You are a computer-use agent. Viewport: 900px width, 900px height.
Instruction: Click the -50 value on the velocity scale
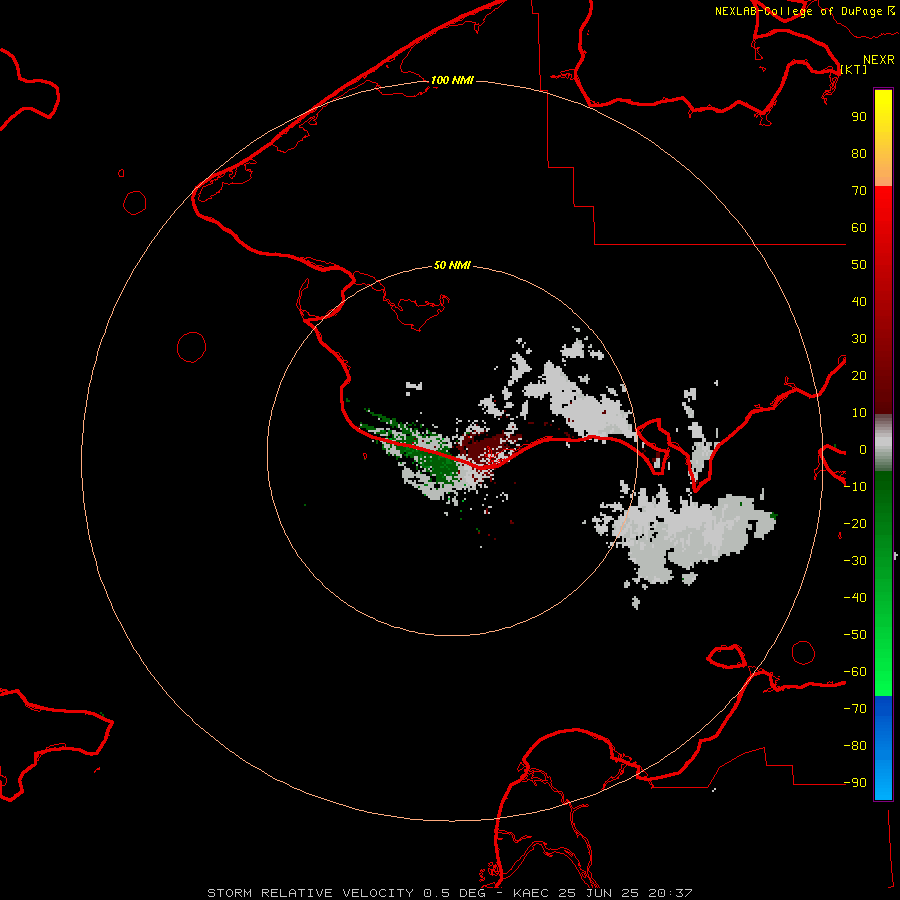pos(855,635)
